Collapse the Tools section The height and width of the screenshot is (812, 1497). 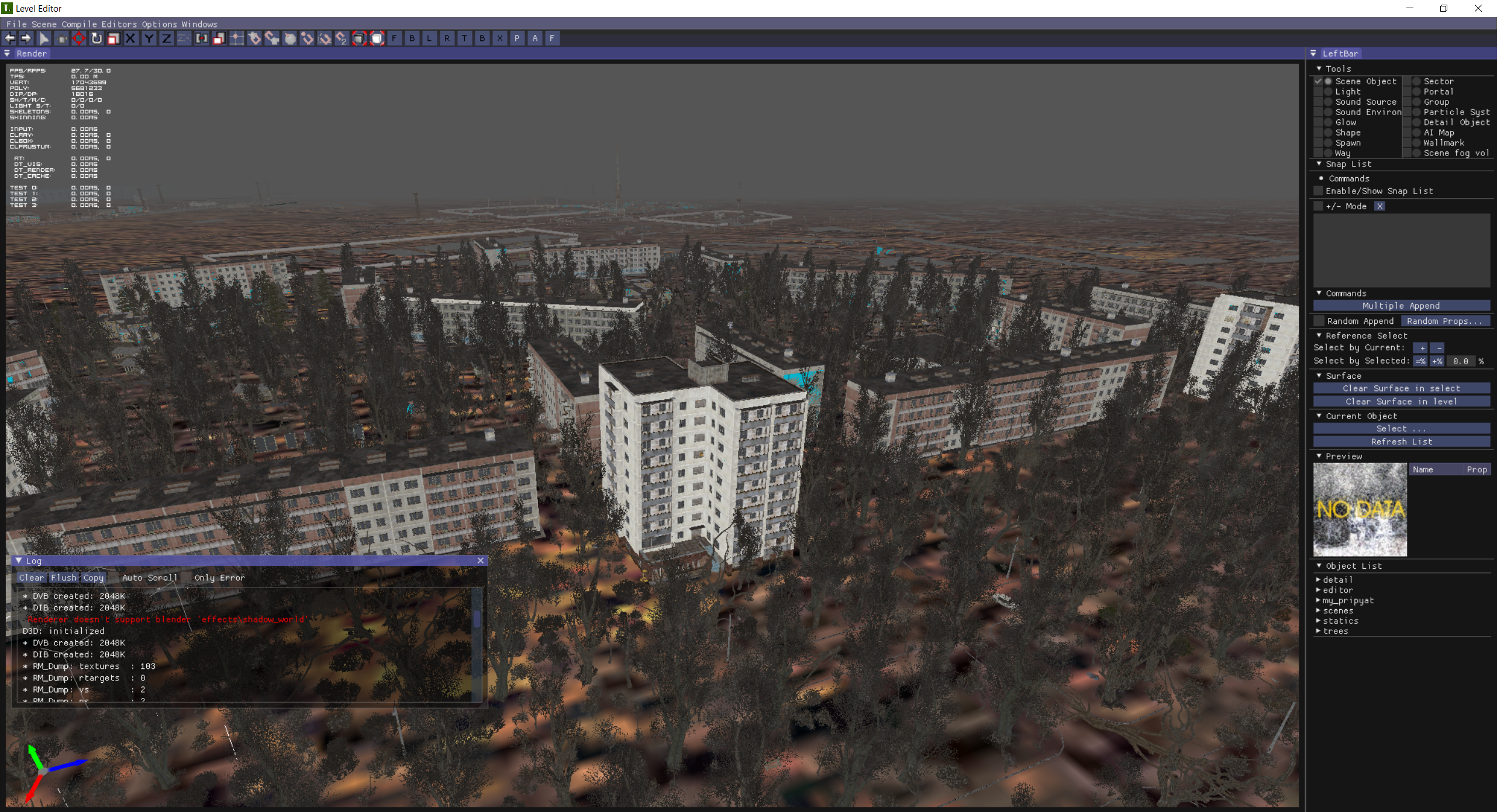pos(1319,68)
